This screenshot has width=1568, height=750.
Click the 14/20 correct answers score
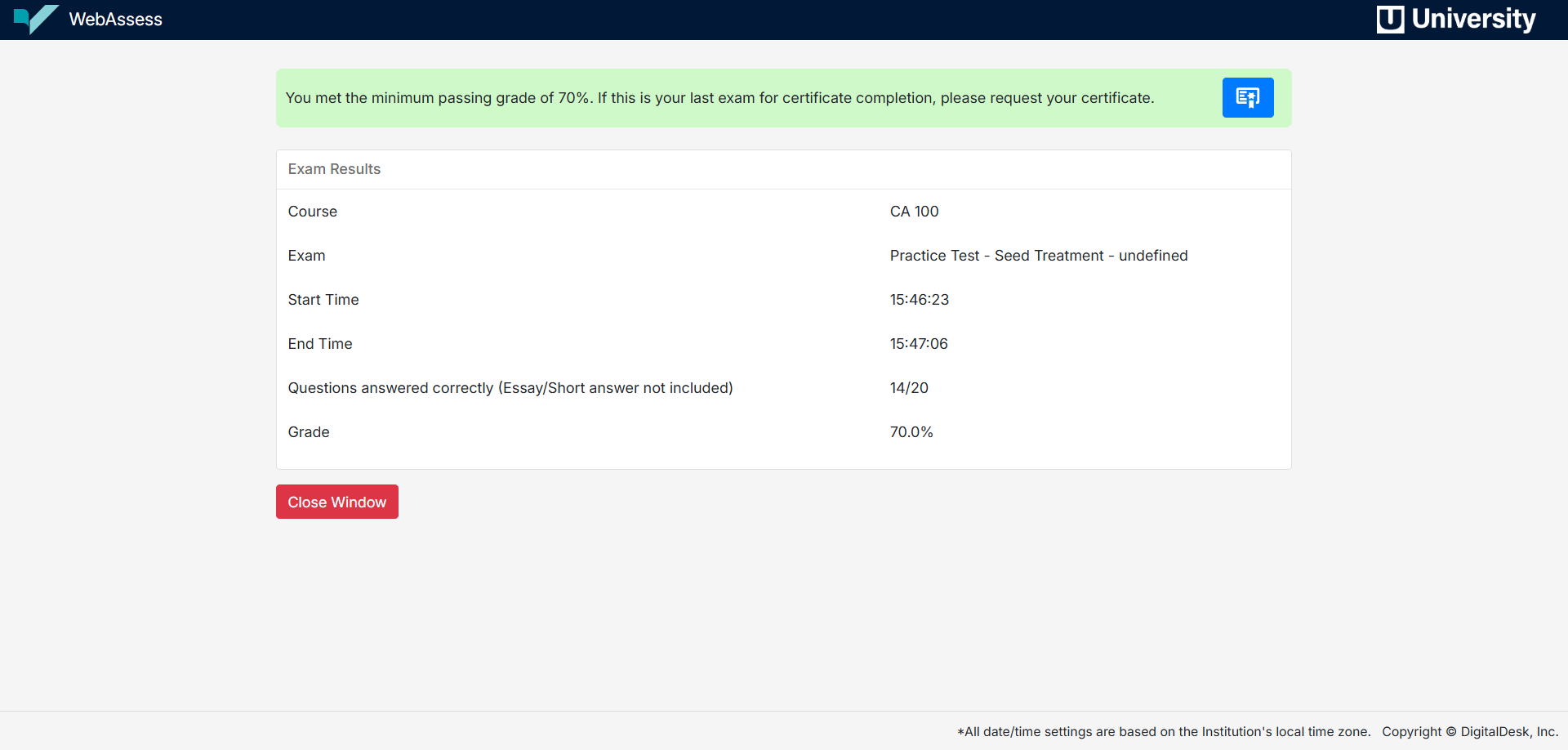909,388
